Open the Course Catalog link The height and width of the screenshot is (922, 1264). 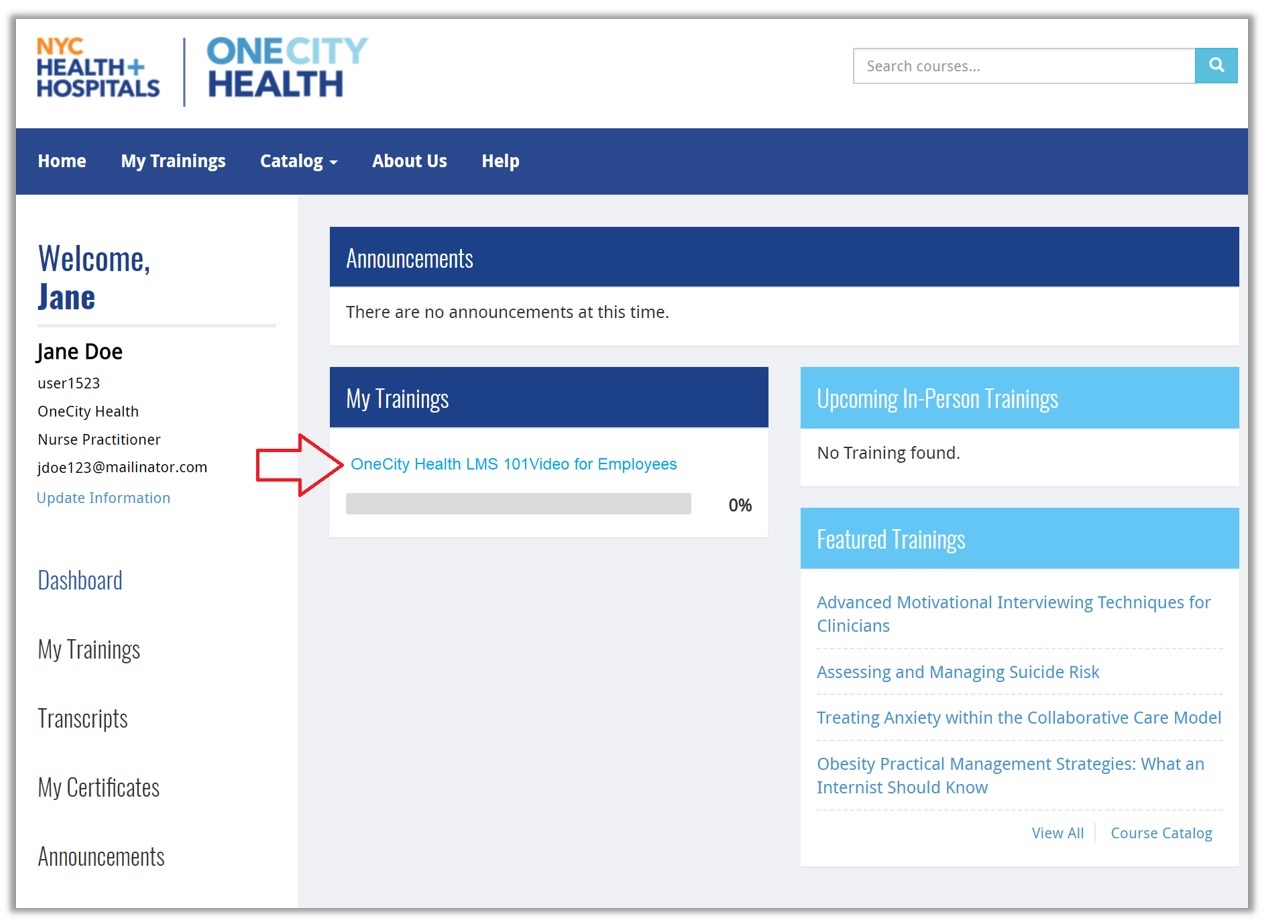click(x=1161, y=833)
